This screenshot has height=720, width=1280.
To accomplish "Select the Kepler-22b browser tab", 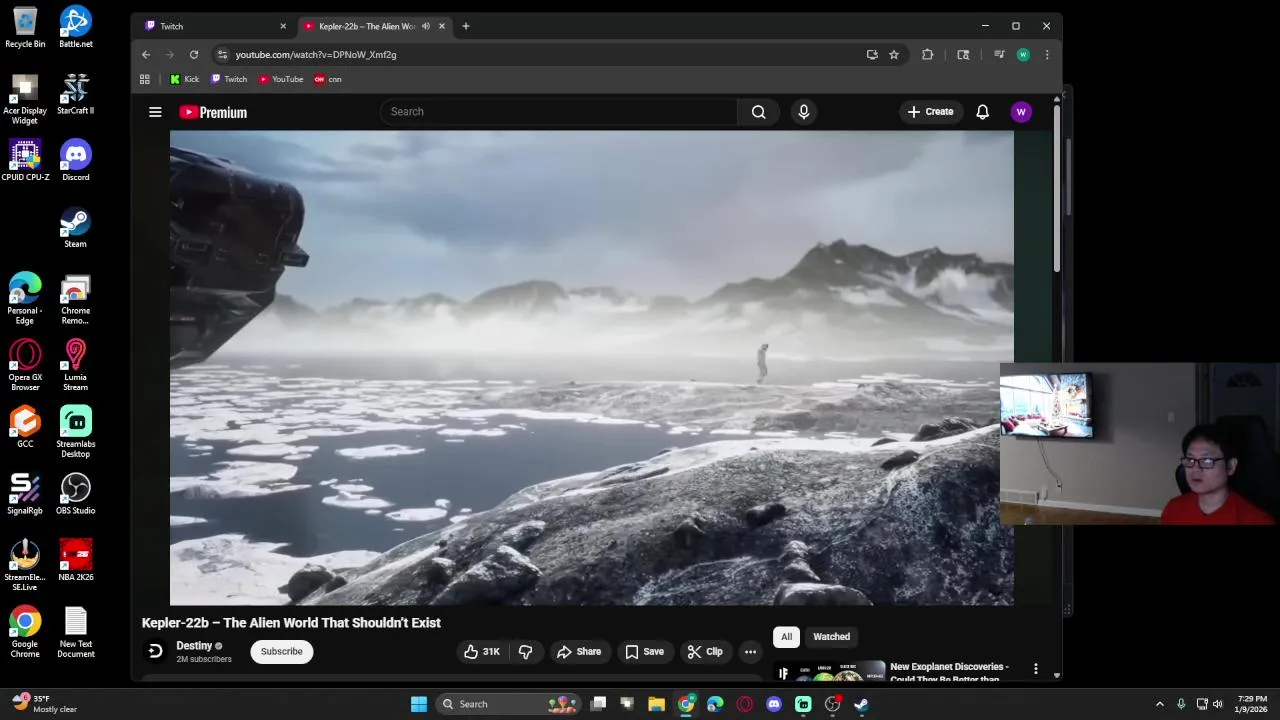I will [365, 26].
